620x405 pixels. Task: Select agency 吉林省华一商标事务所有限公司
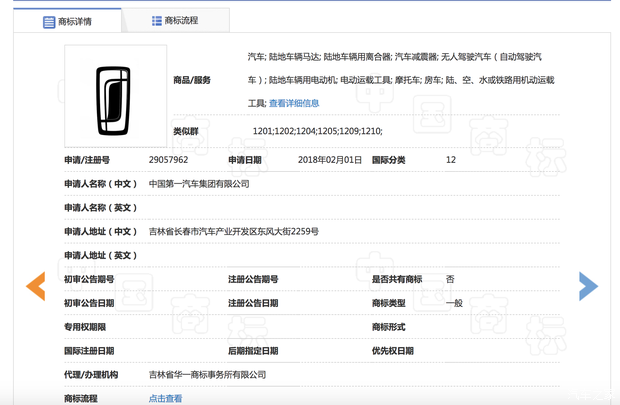pos(207,375)
